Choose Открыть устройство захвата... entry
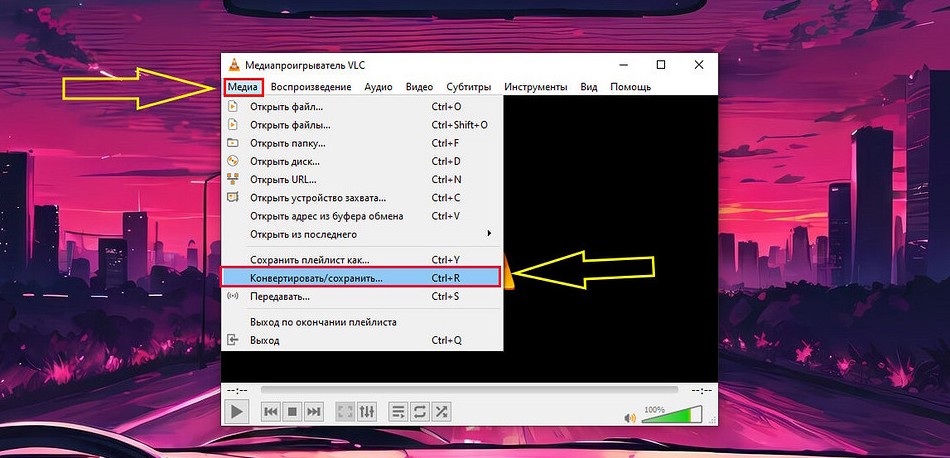950x458 pixels. (362, 198)
